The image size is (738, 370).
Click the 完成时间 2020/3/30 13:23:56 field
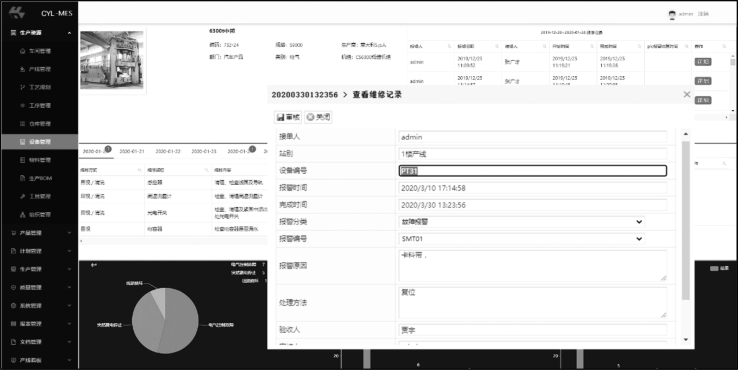pos(533,205)
